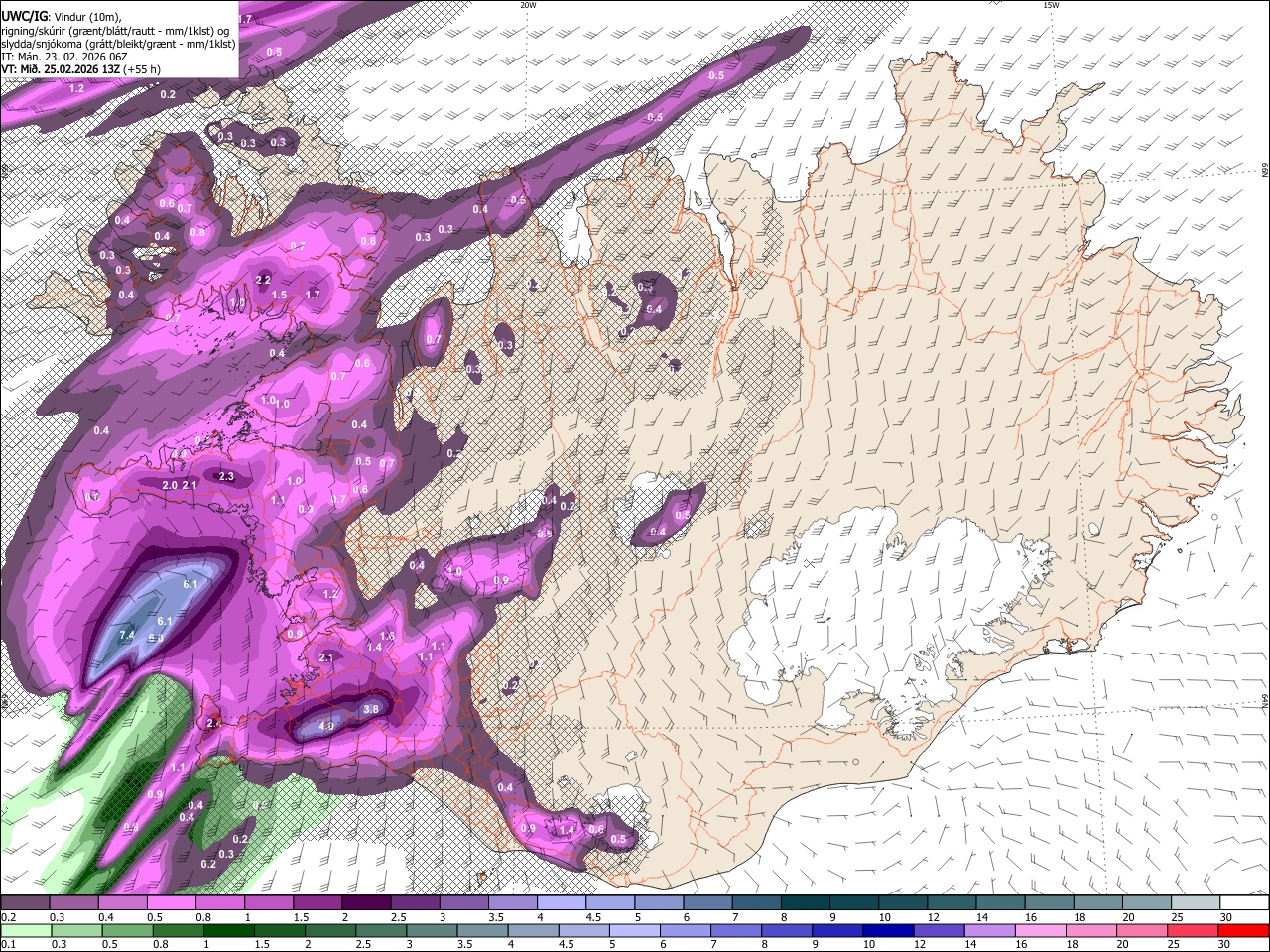Image resolution: width=1270 pixels, height=952 pixels.
Task: Pick the navy blue swatch labeled 10 in bottom legend
Action: point(888,930)
